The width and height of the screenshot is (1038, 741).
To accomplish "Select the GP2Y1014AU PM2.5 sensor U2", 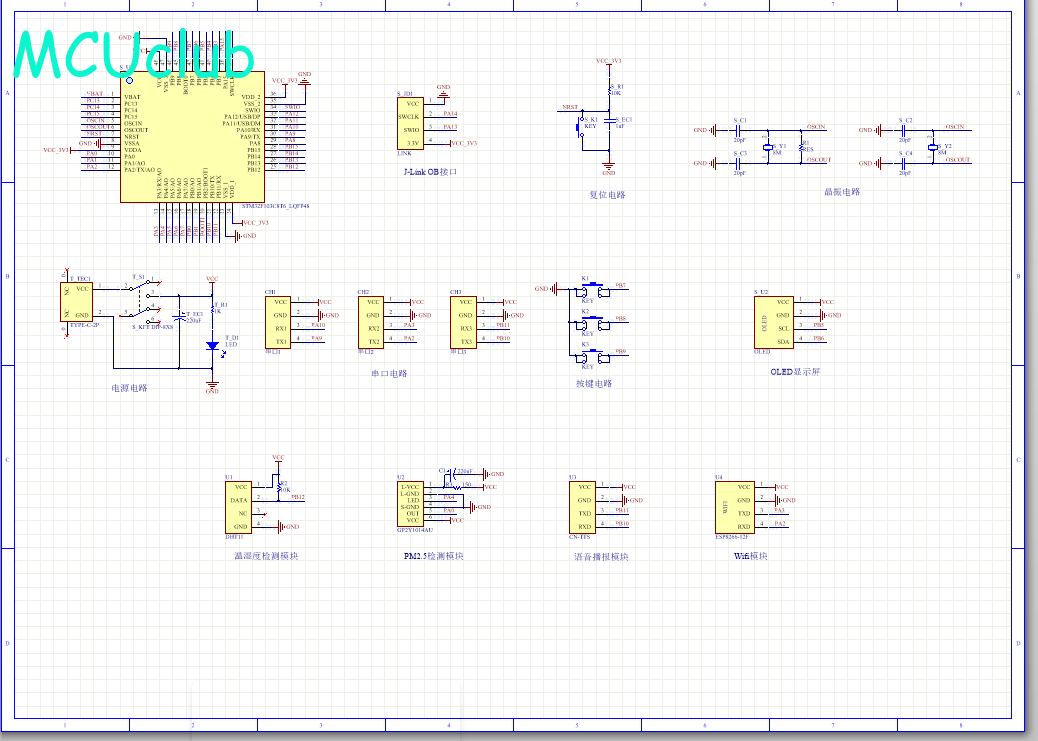I will [410, 505].
